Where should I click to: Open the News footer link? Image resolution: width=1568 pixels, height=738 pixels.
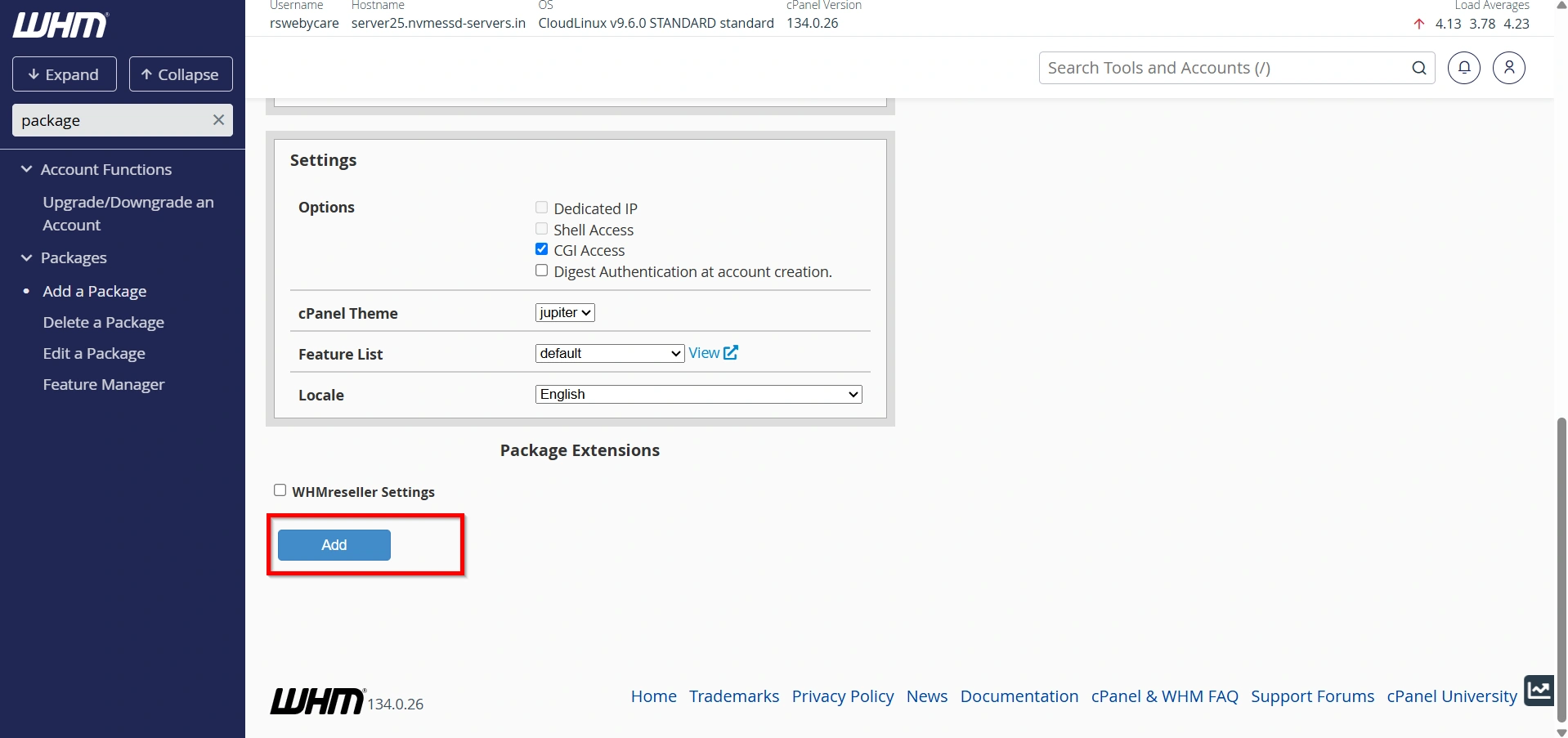(927, 696)
